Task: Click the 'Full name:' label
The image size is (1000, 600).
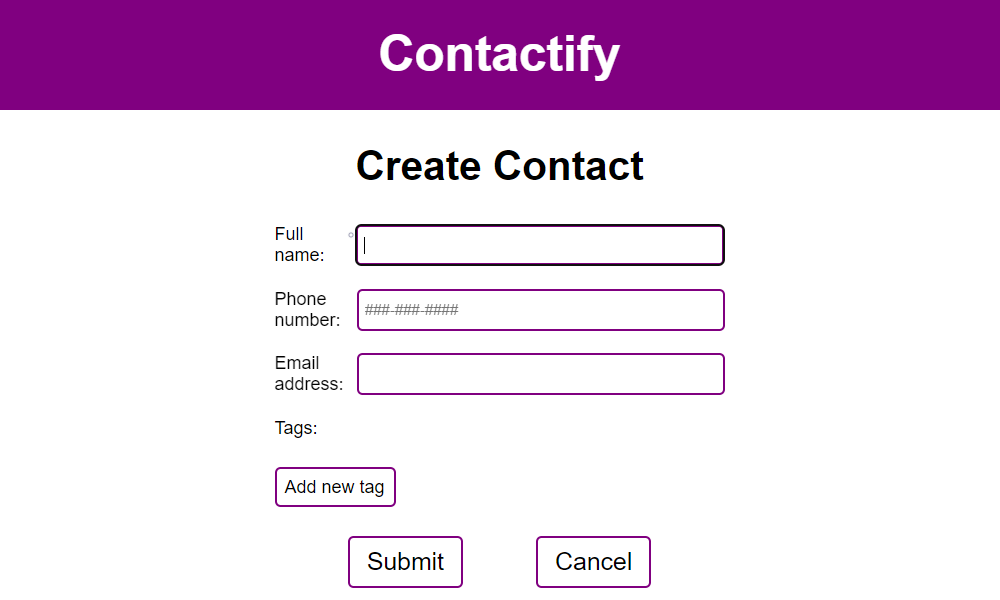Action: pyautogui.click(x=299, y=244)
